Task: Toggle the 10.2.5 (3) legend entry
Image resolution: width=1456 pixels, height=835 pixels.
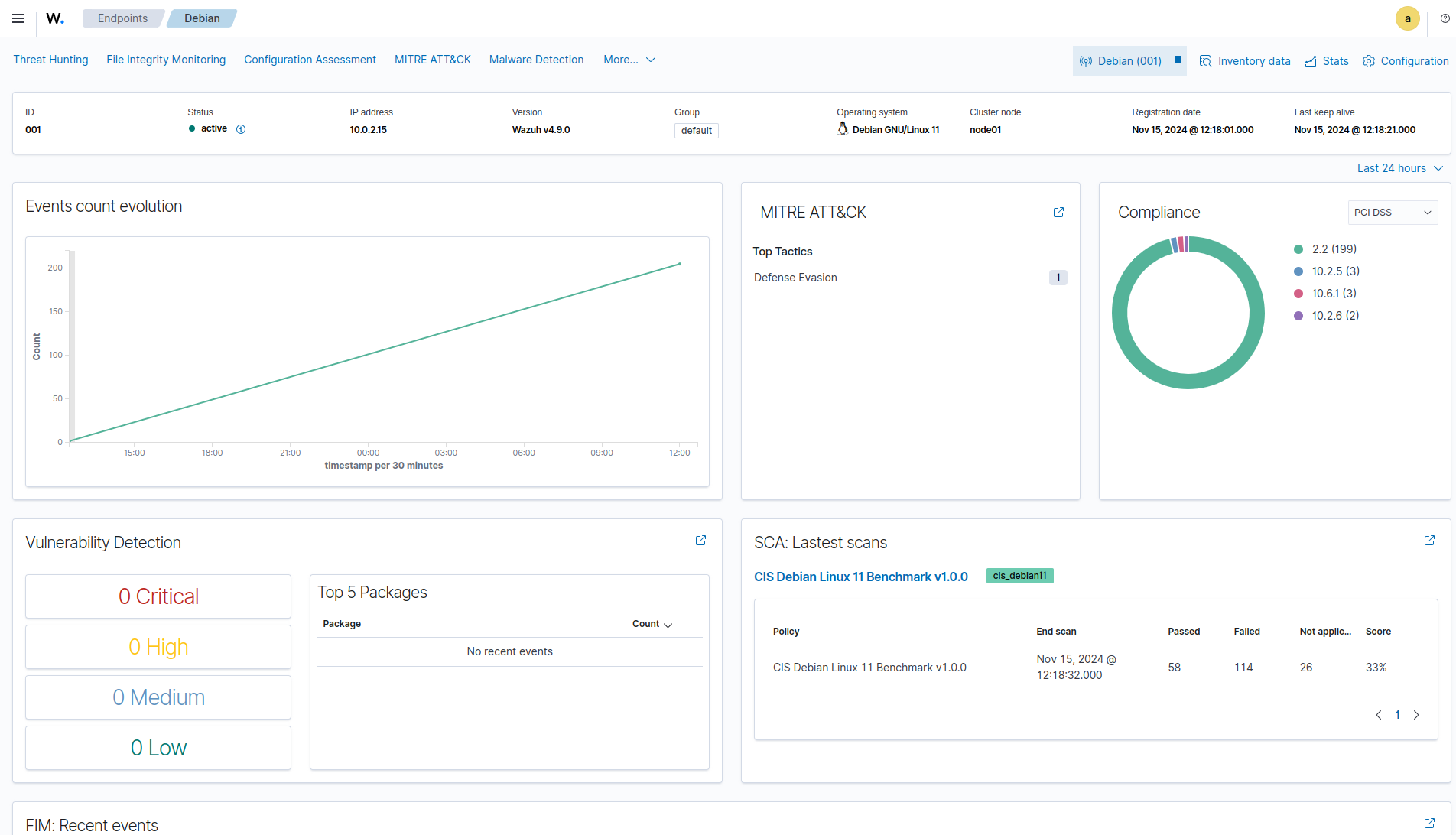Action: coord(1335,271)
